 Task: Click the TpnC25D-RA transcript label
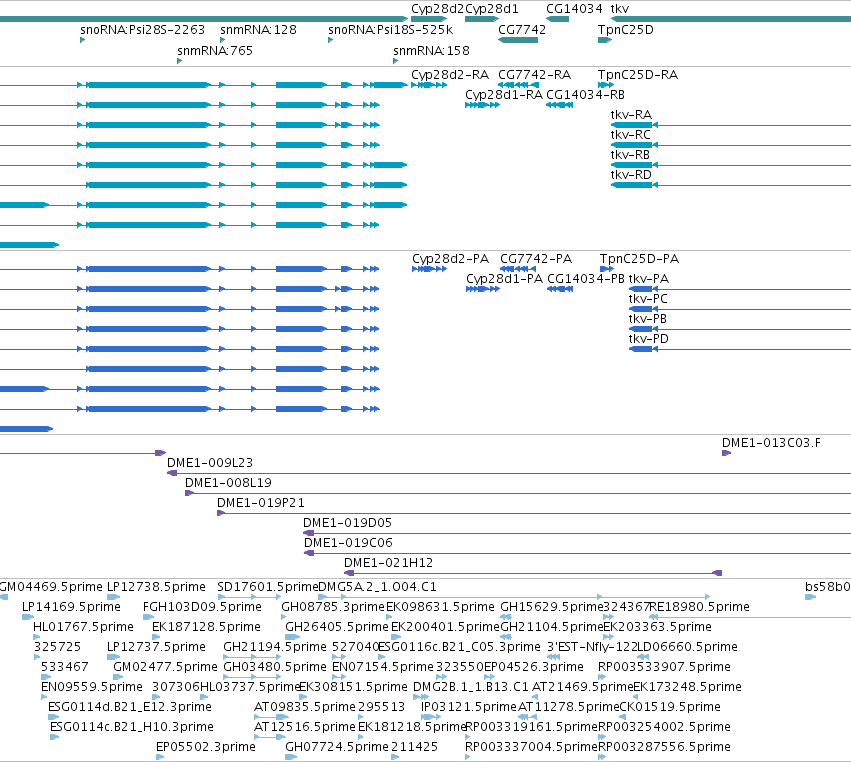(637, 75)
